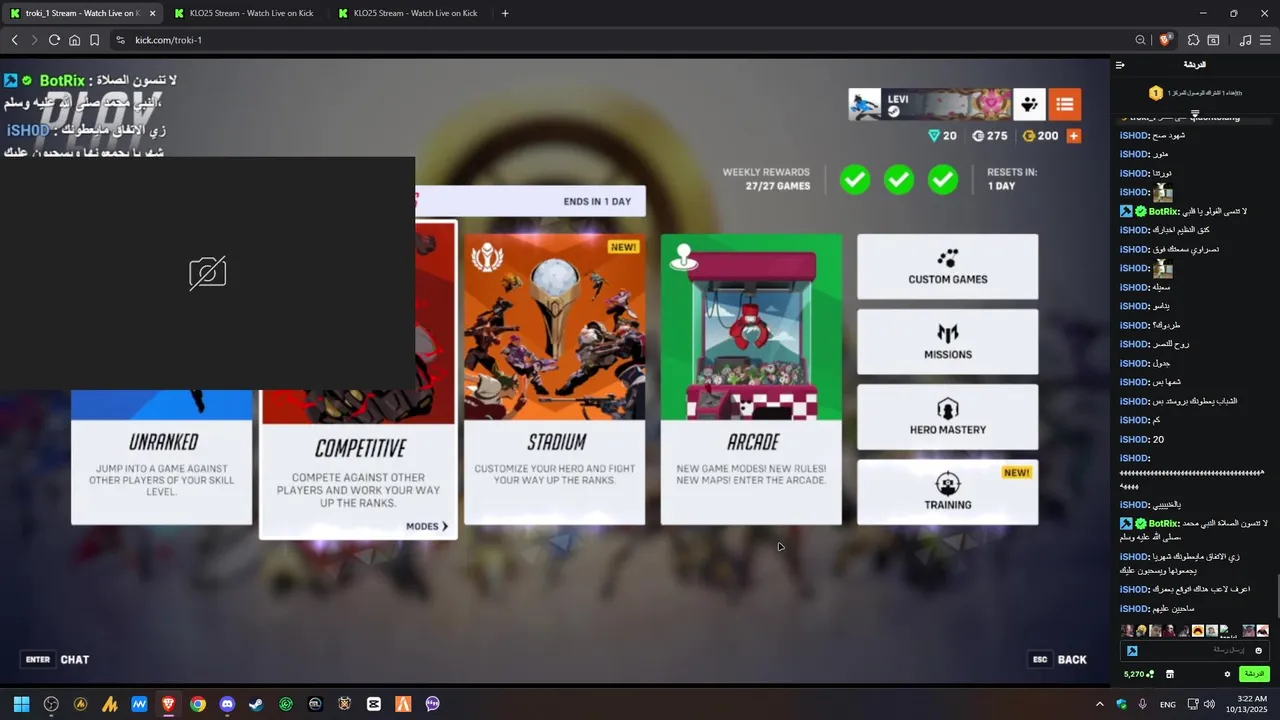This screenshot has height=720, width=1280.
Task: Open the CapCut taskbar icon
Action: point(374,704)
